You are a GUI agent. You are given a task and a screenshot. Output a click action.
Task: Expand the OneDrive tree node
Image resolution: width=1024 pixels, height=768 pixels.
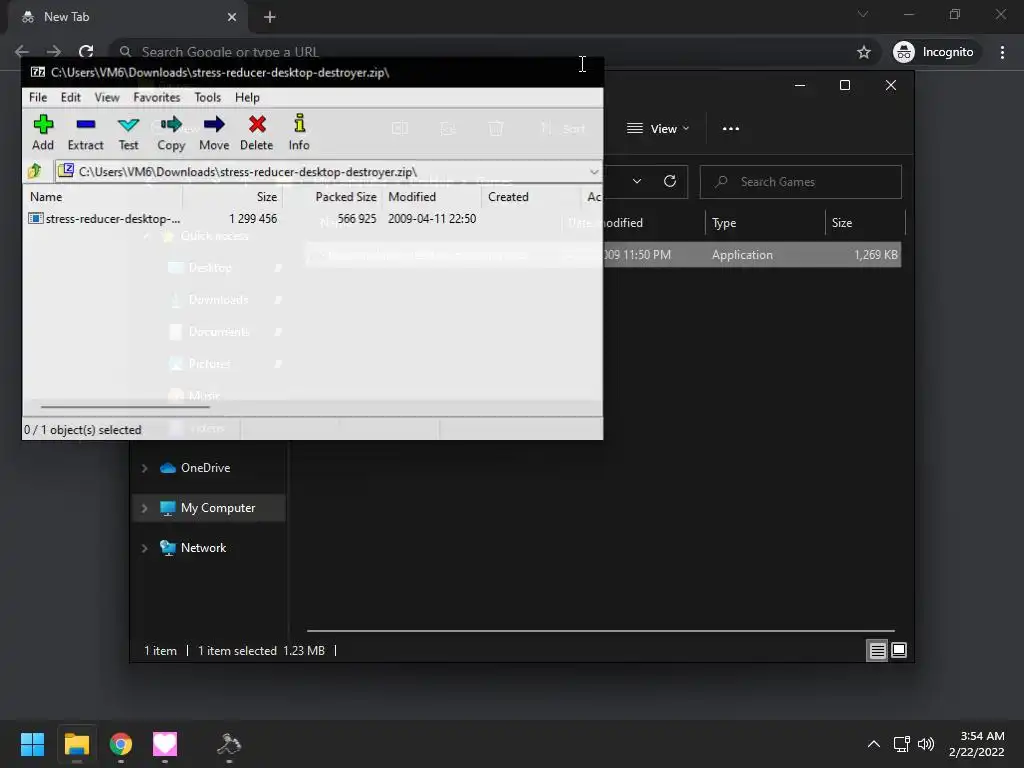pyautogui.click(x=145, y=468)
